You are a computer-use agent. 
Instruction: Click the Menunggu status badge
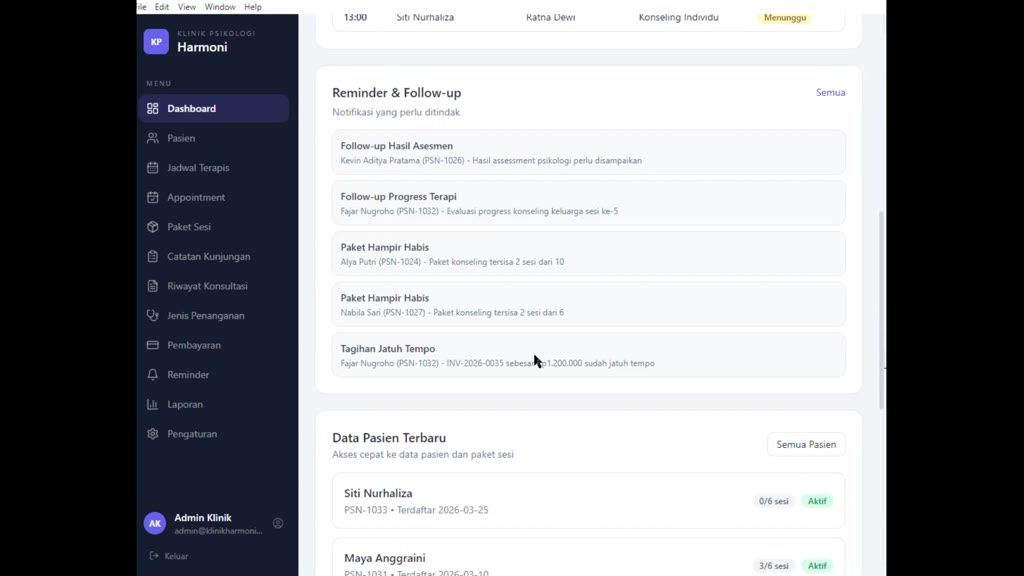tap(785, 18)
